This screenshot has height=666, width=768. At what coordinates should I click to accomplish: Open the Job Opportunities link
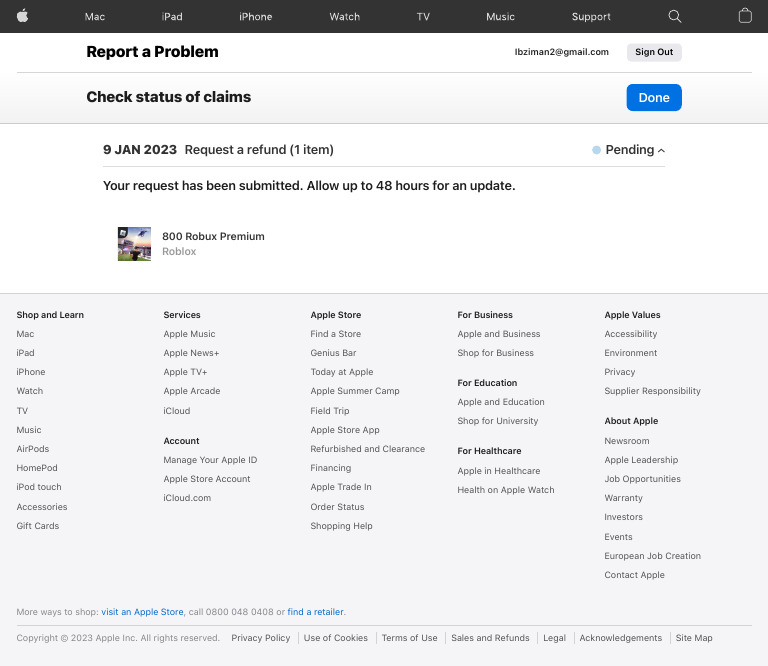click(x=642, y=479)
